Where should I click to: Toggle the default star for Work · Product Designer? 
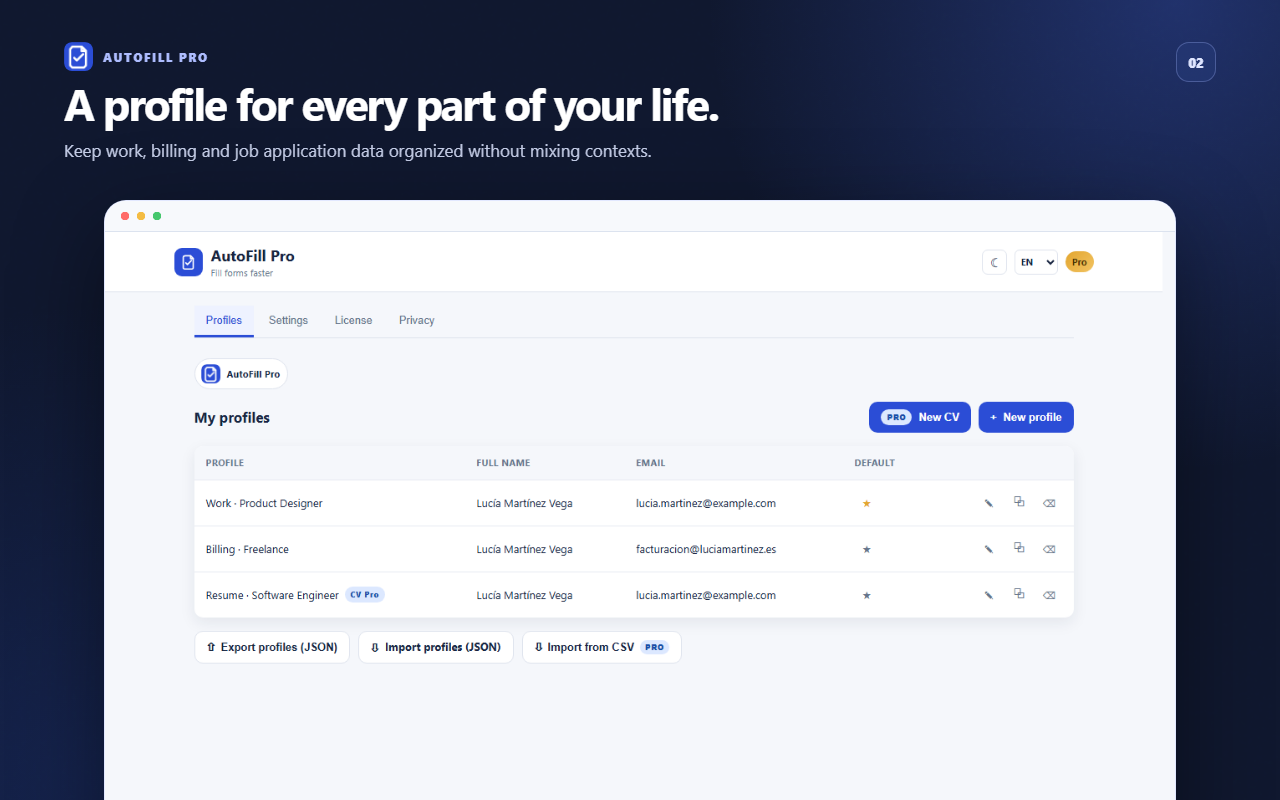(x=866, y=503)
